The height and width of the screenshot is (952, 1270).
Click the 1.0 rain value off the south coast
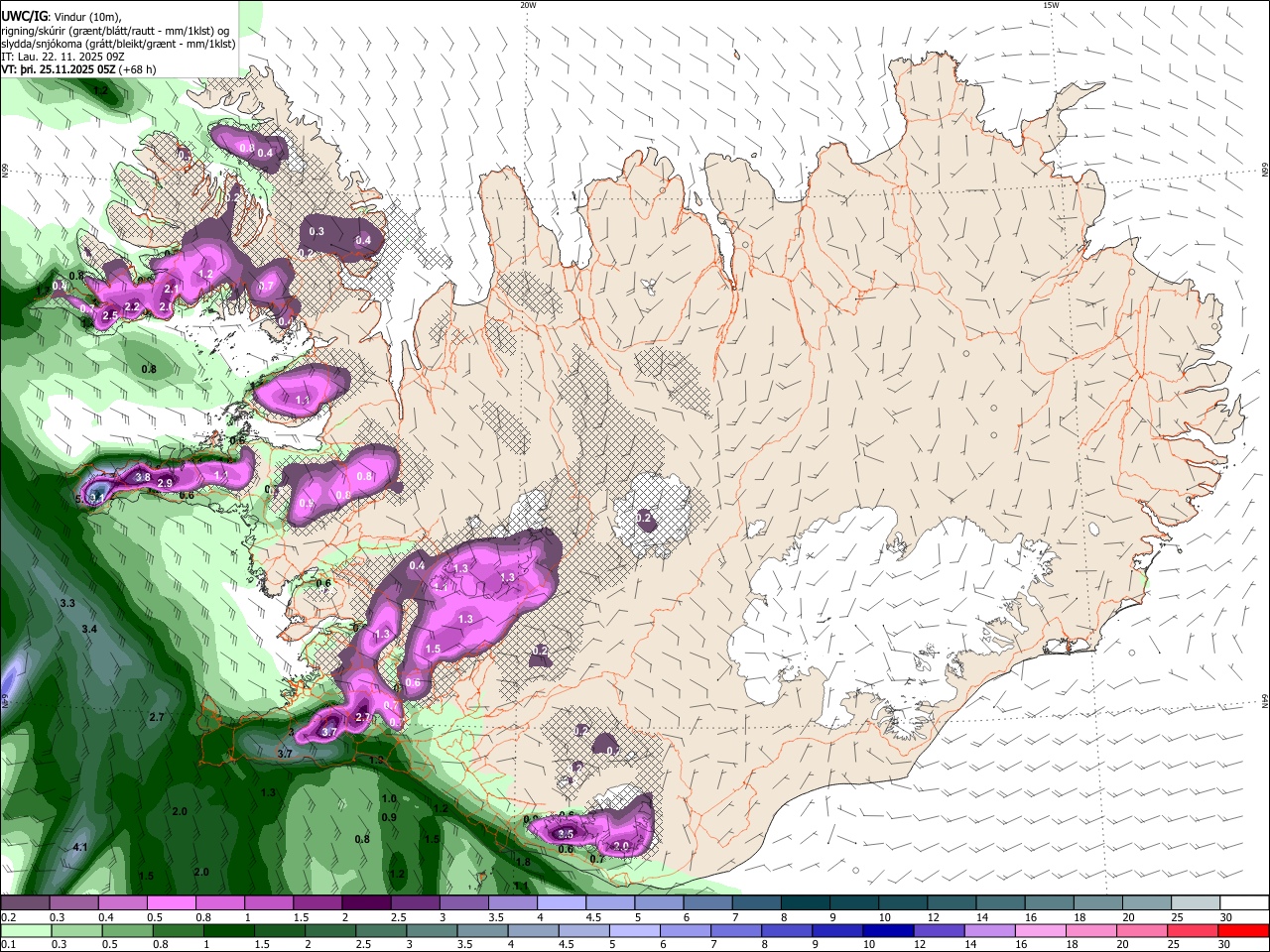(389, 798)
